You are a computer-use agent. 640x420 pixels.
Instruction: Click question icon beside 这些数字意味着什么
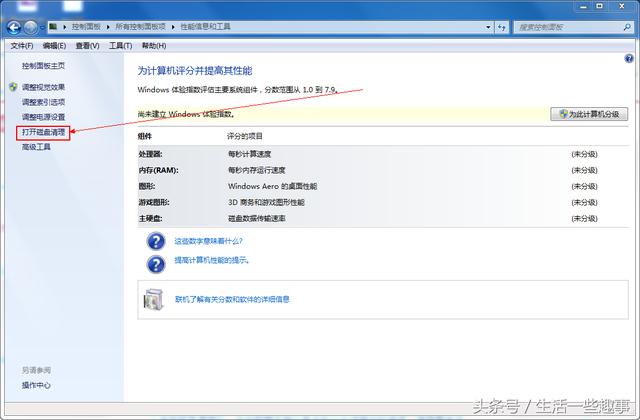156,241
